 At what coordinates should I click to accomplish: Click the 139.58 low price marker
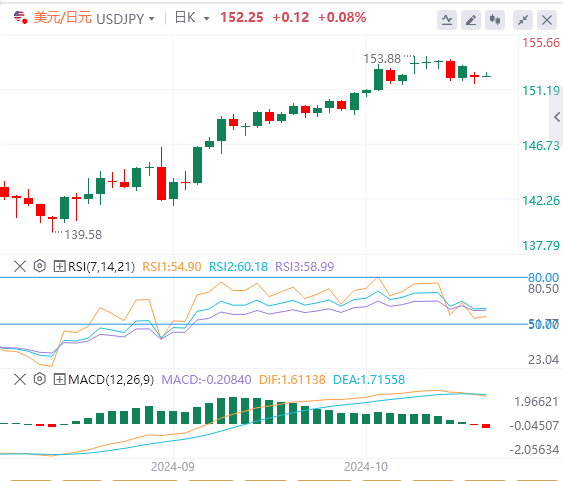point(83,235)
